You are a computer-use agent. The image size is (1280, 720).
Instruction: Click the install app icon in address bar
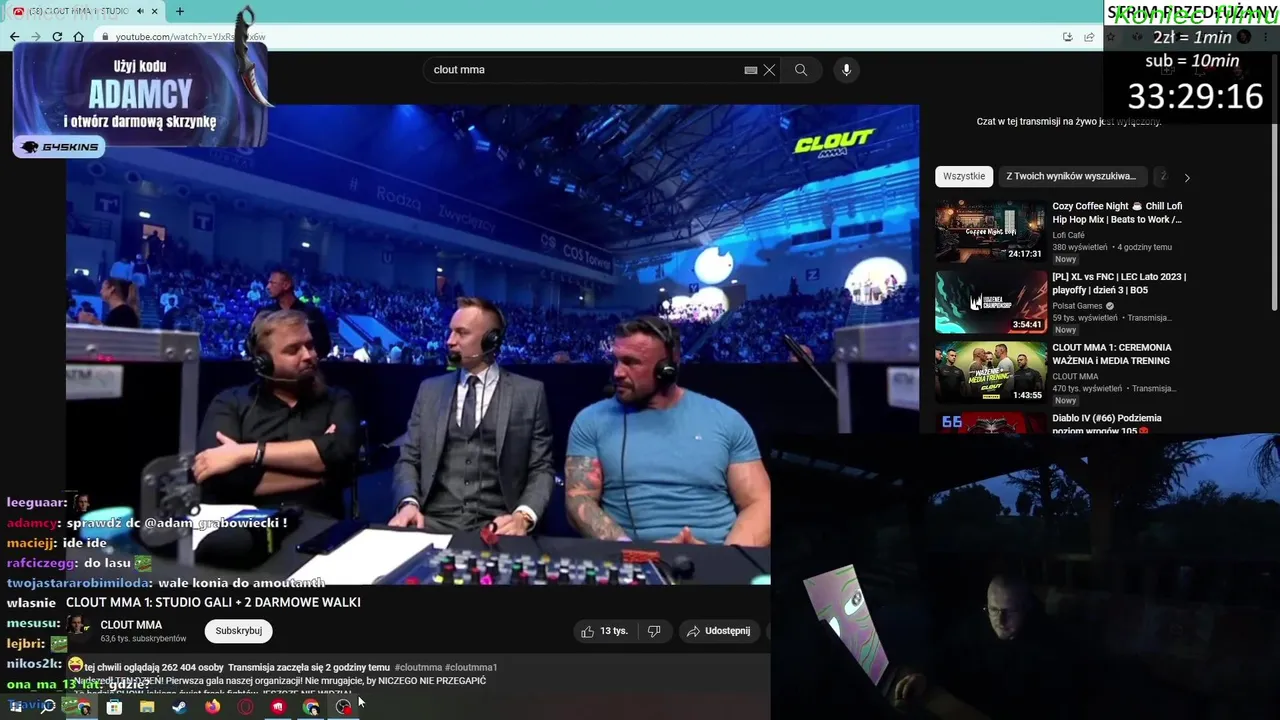tap(1068, 37)
